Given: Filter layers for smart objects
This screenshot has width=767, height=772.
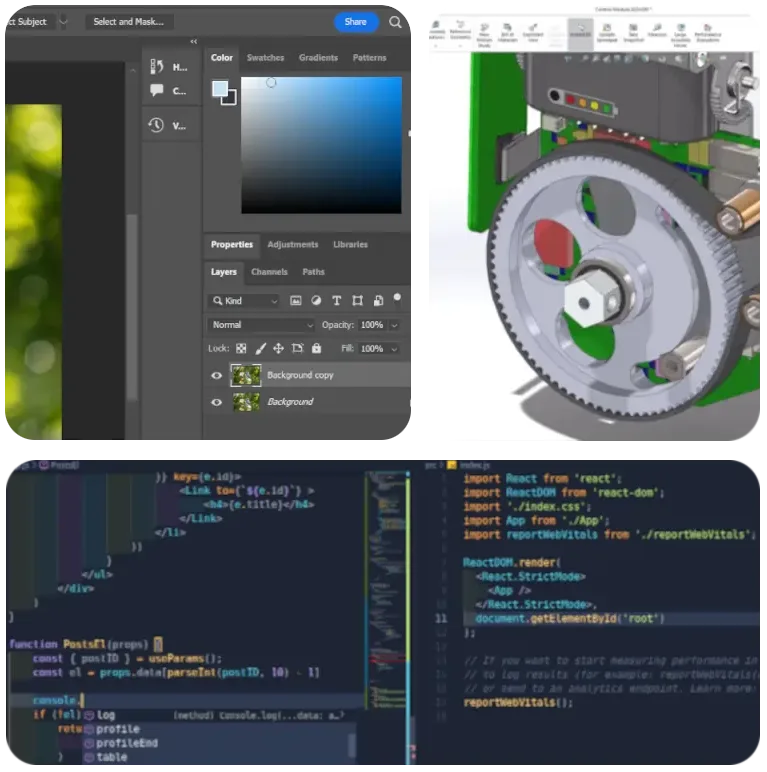Looking at the screenshot, I should (x=378, y=301).
